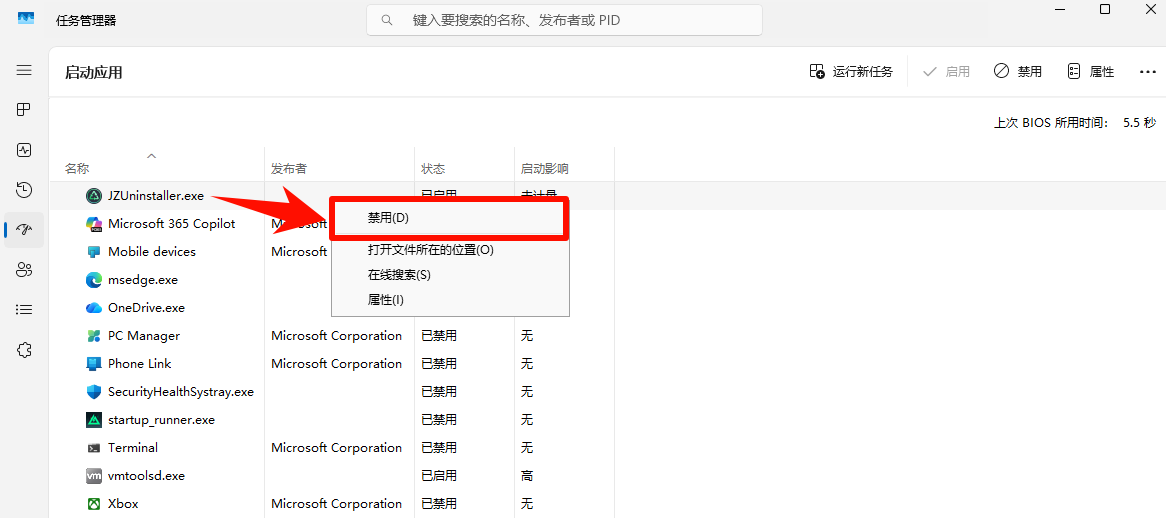This screenshot has width=1166, height=518.
Task: Click the 上次 BIOS 所用时间 label
Action: (1052, 123)
